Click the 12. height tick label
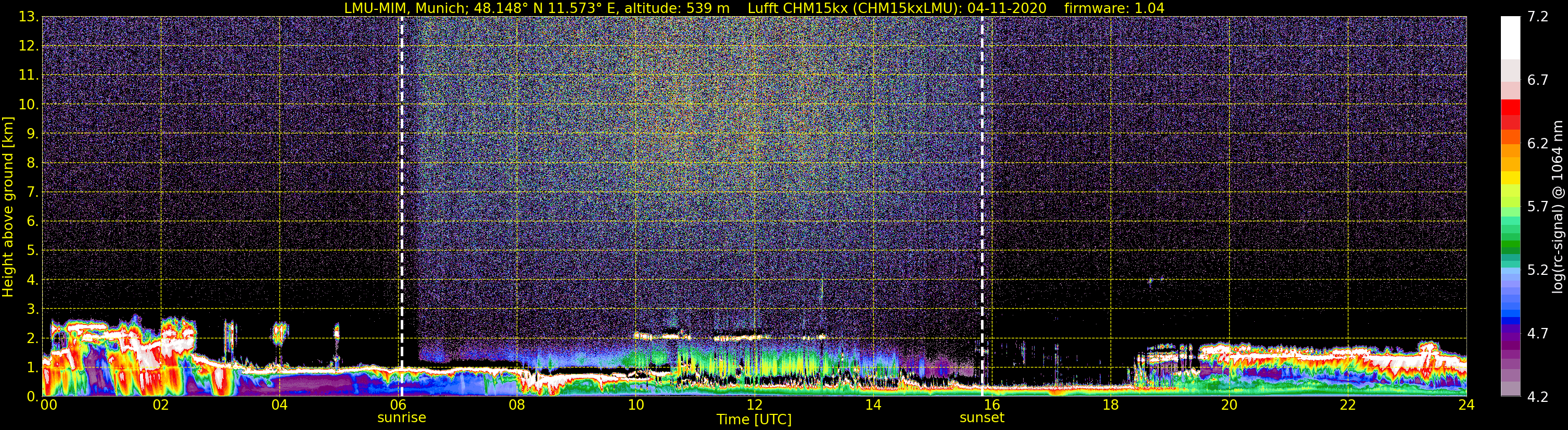The height and width of the screenshot is (430, 1568). 29,46
